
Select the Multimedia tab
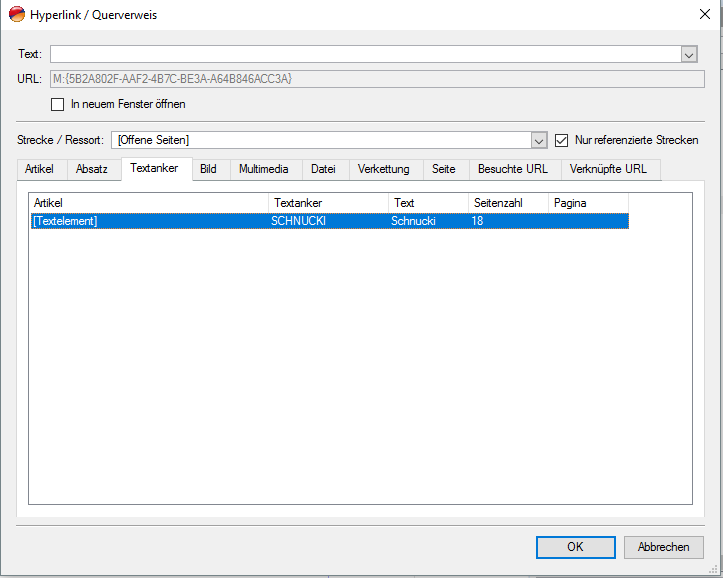(x=264, y=169)
